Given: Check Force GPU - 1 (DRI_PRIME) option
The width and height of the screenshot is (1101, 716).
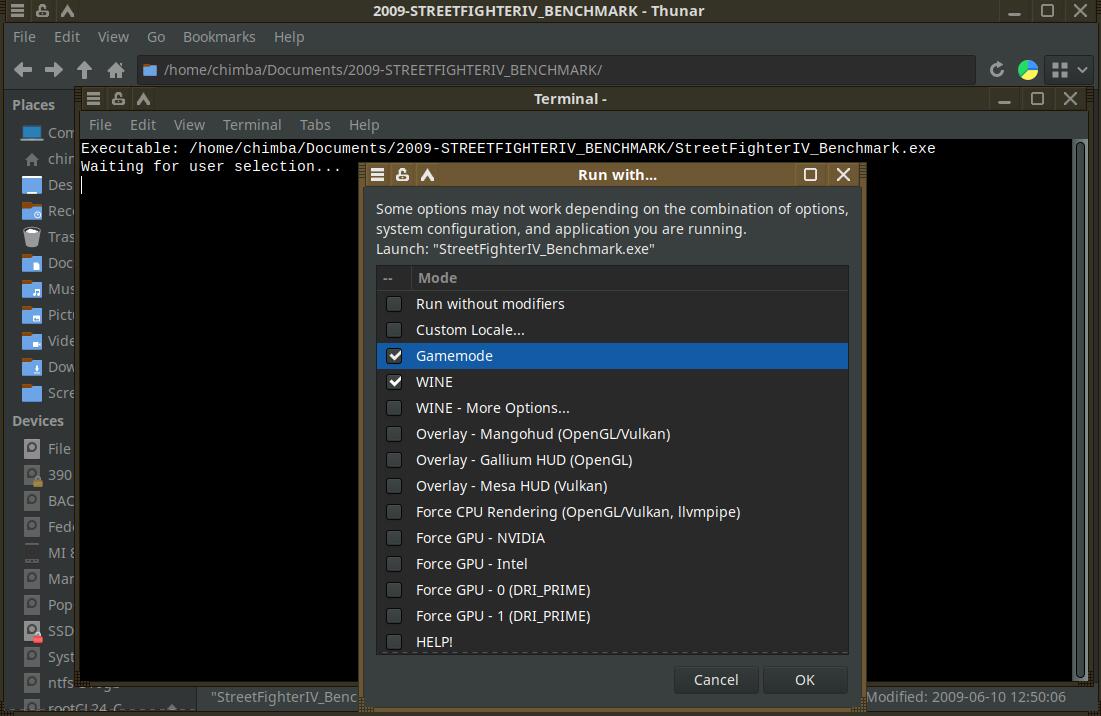Looking at the screenshot, I should pos(394,616).
